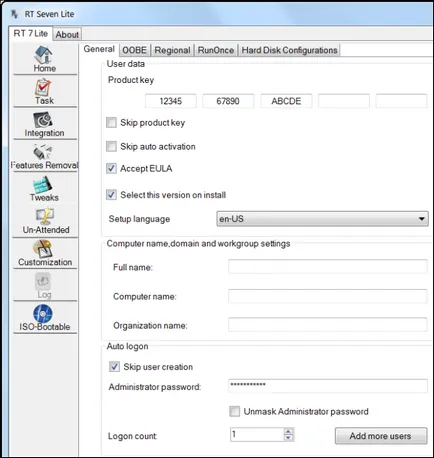Select the Un-Attended section icon

(45, 216)
